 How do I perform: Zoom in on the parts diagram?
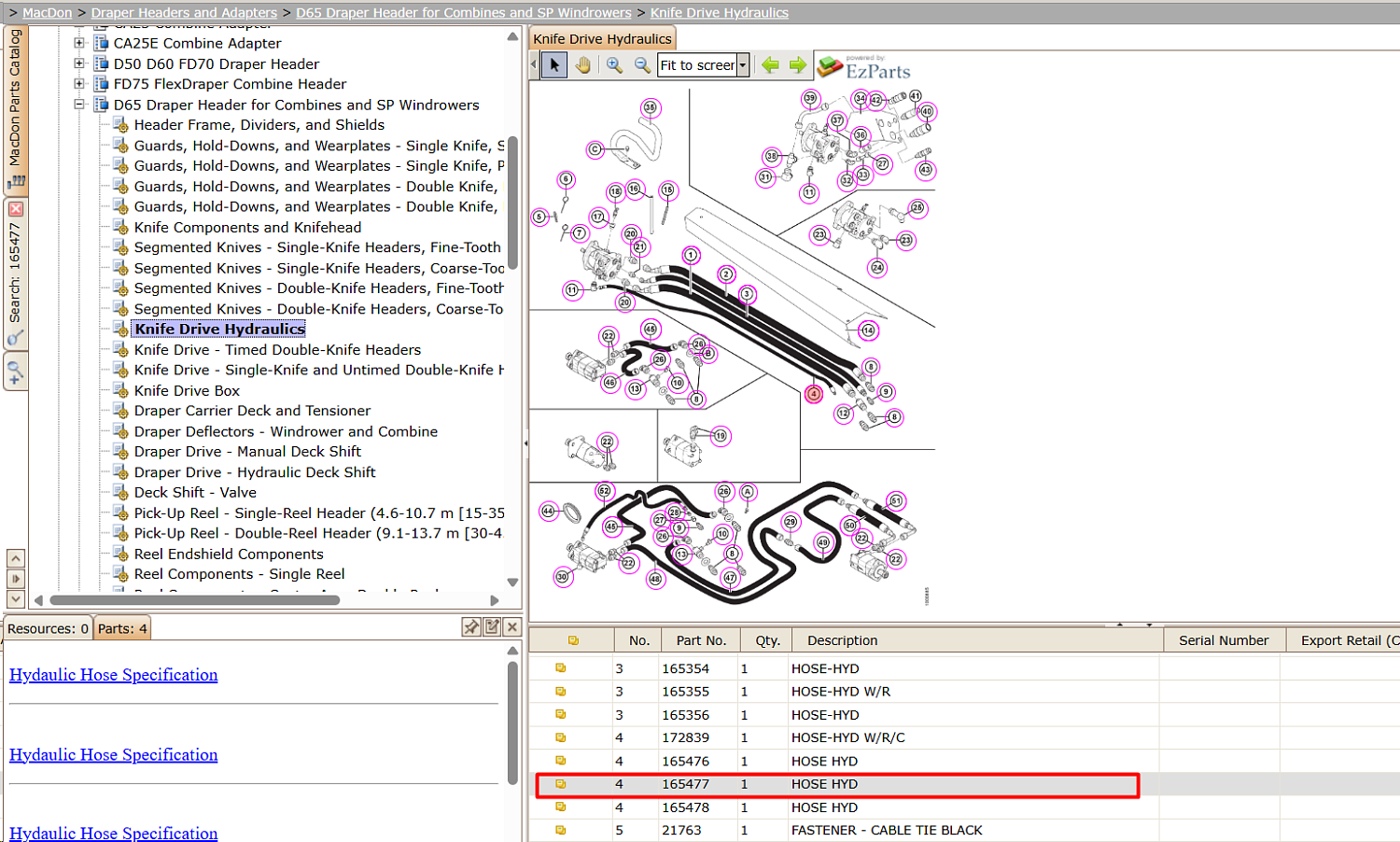(x=614, y=64)
